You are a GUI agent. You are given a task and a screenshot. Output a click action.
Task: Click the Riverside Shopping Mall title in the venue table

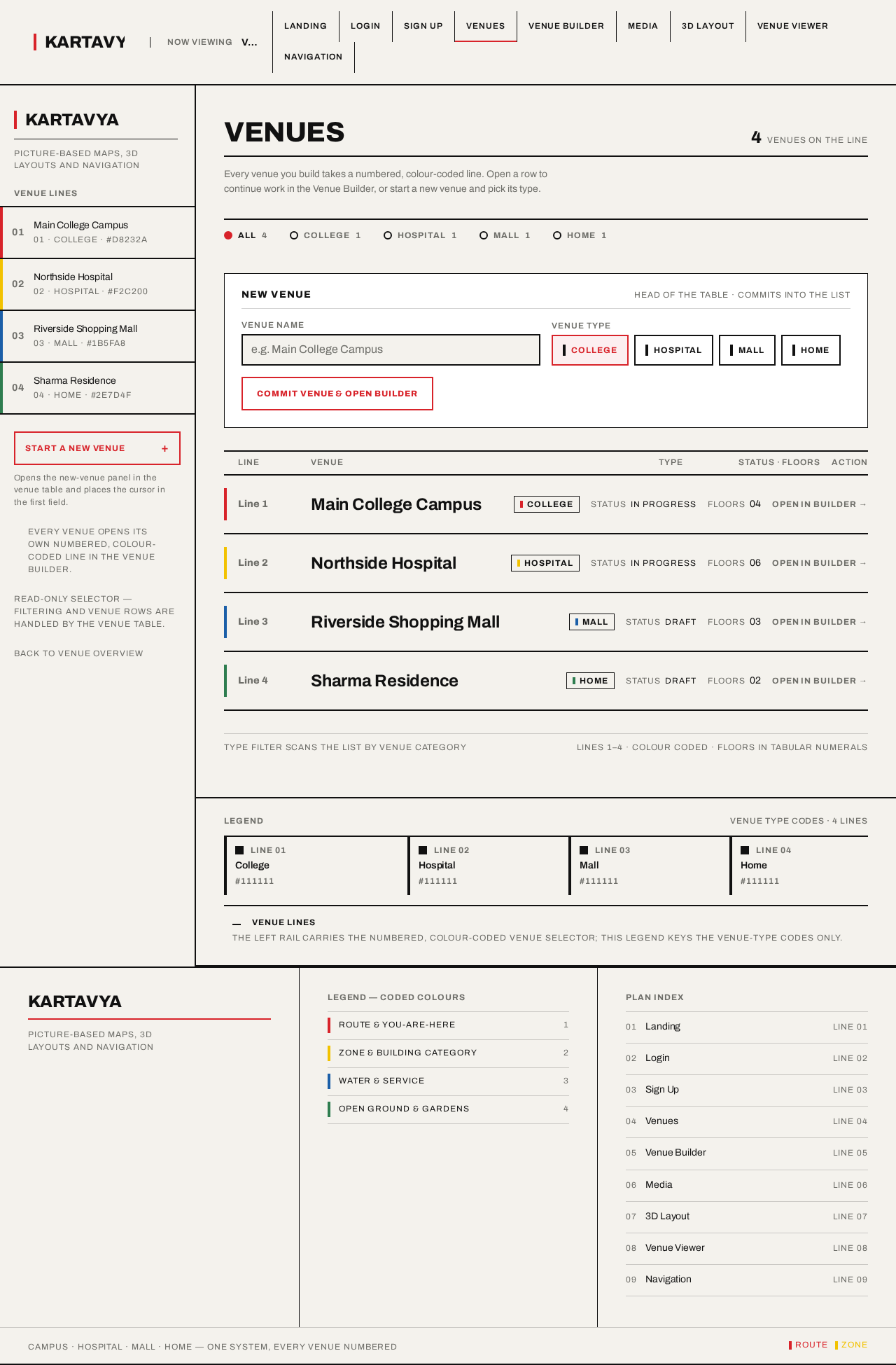[x=405, y=622]
